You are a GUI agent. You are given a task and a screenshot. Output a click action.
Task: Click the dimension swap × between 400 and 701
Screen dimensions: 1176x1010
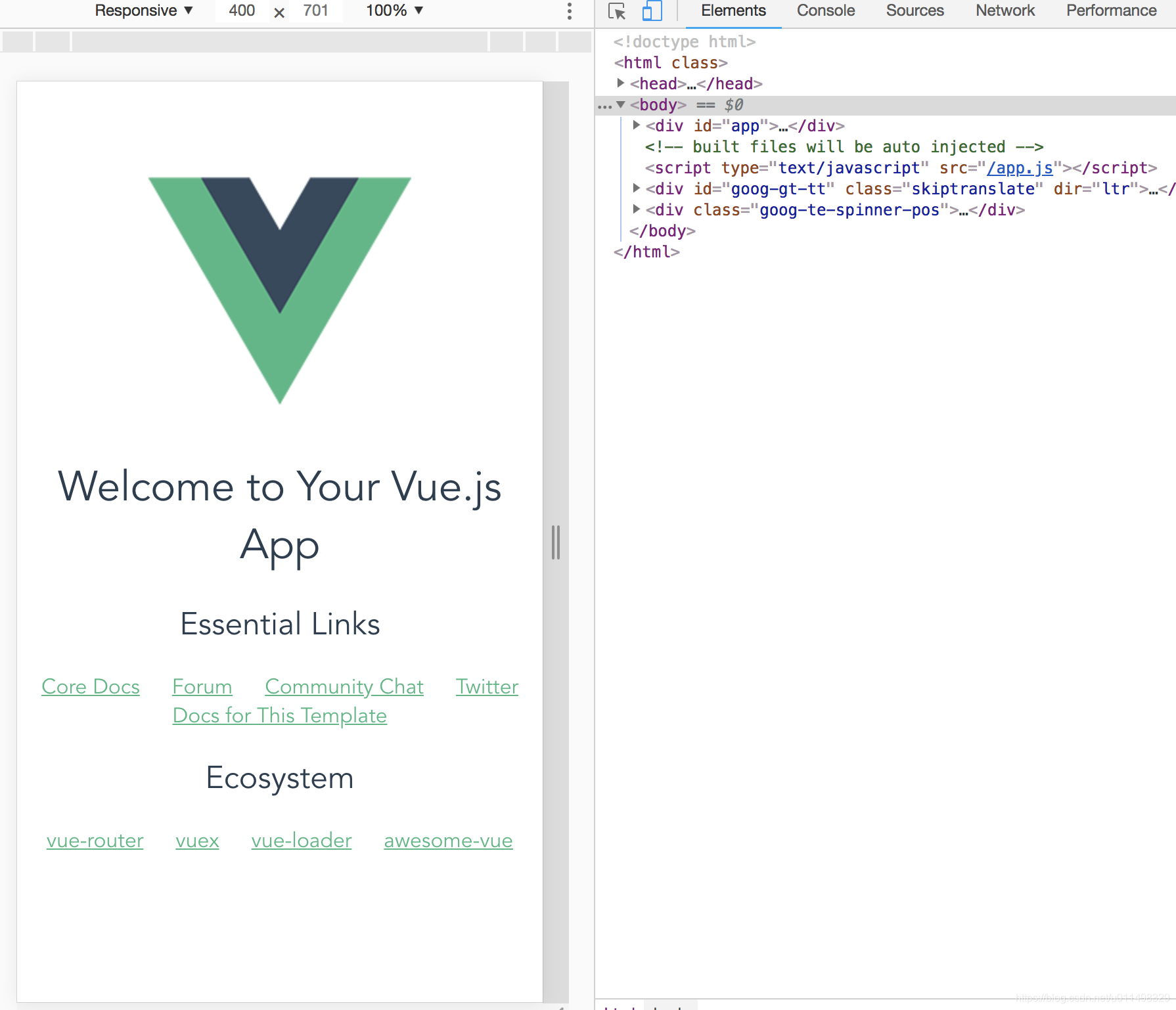(279, 12)
